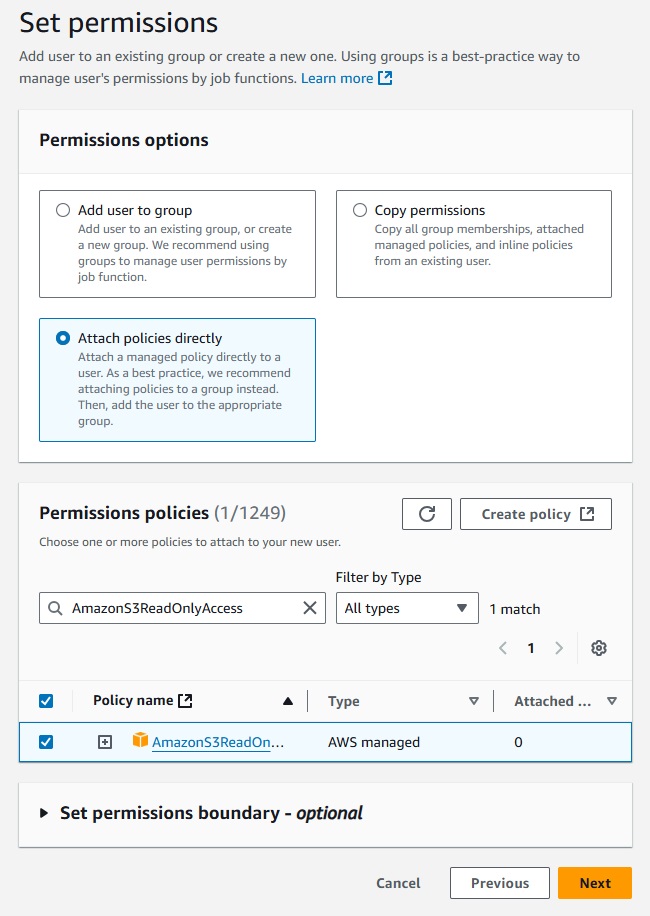Click the Create policy button

click(536, 514)
